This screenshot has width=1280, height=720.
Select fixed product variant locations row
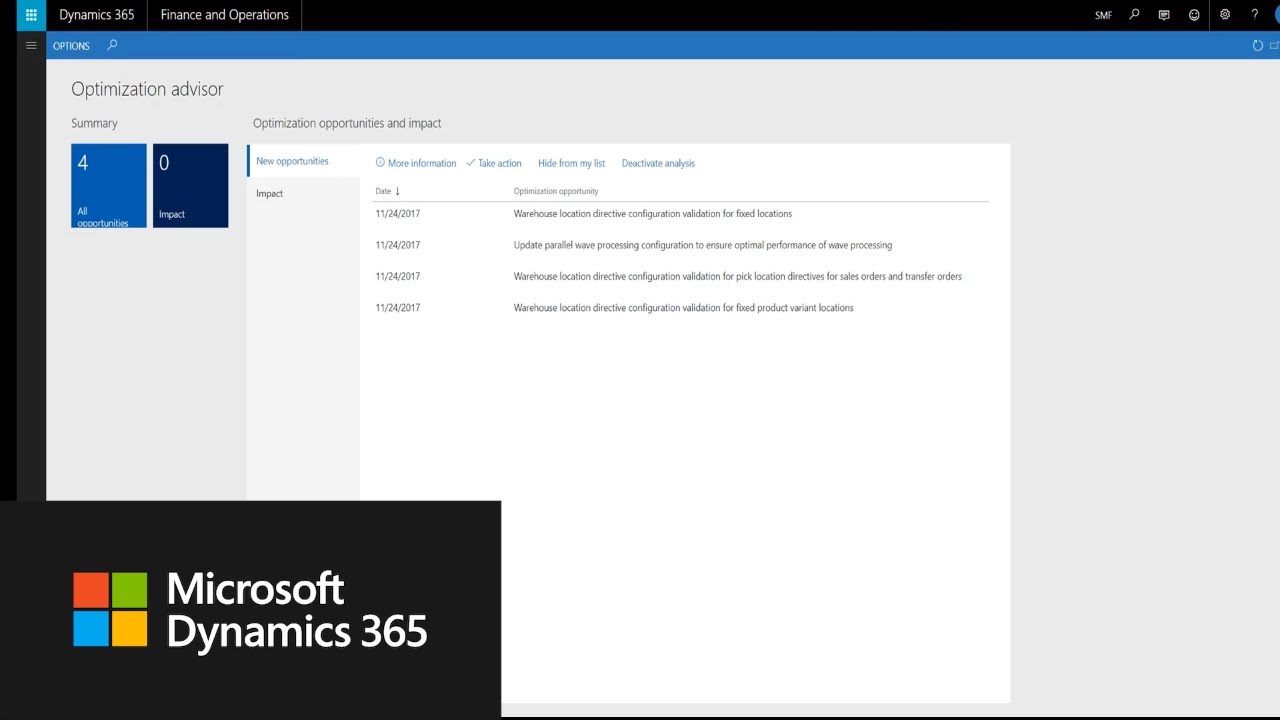pyautogui.click(x=681, y=308)
